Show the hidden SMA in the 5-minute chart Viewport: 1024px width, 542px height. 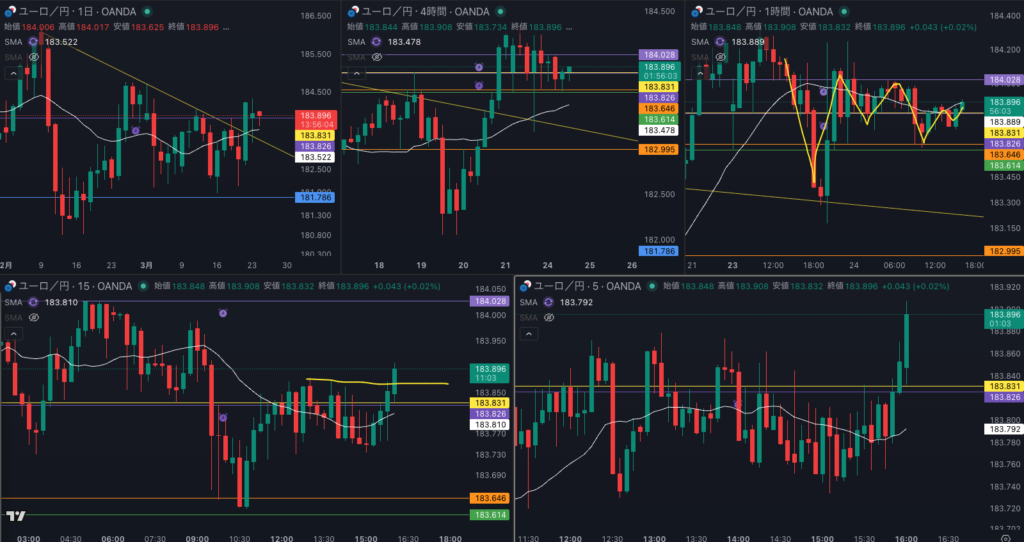pos(549,317)
